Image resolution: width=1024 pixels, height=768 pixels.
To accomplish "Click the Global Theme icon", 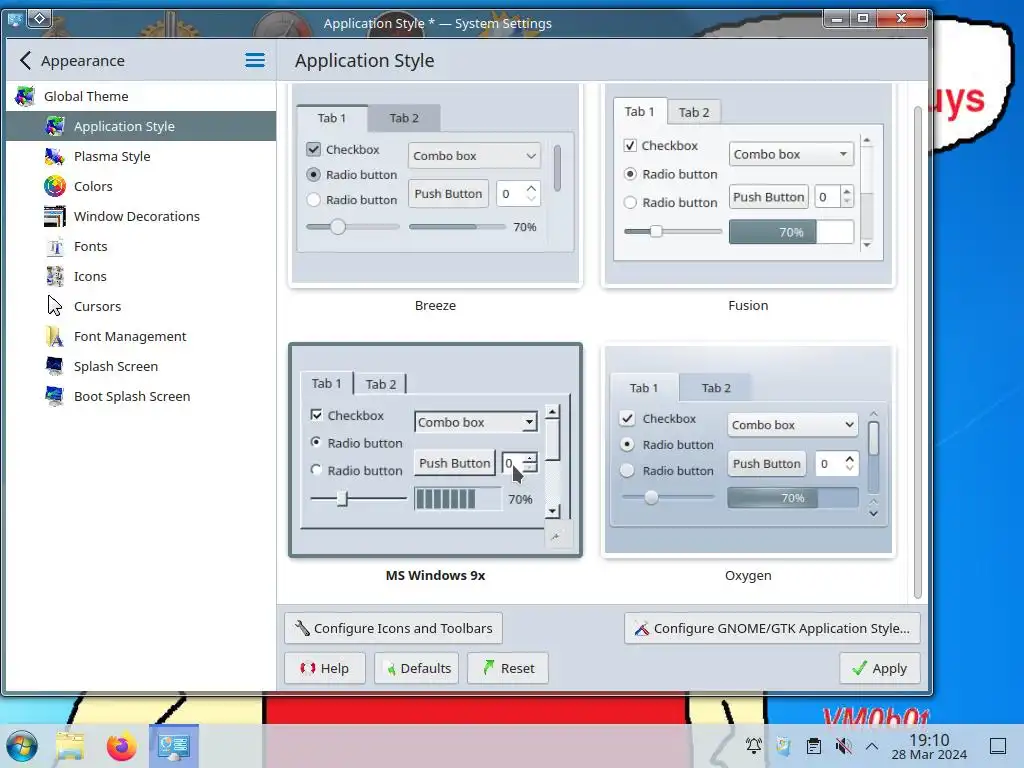I will [25, 97].
